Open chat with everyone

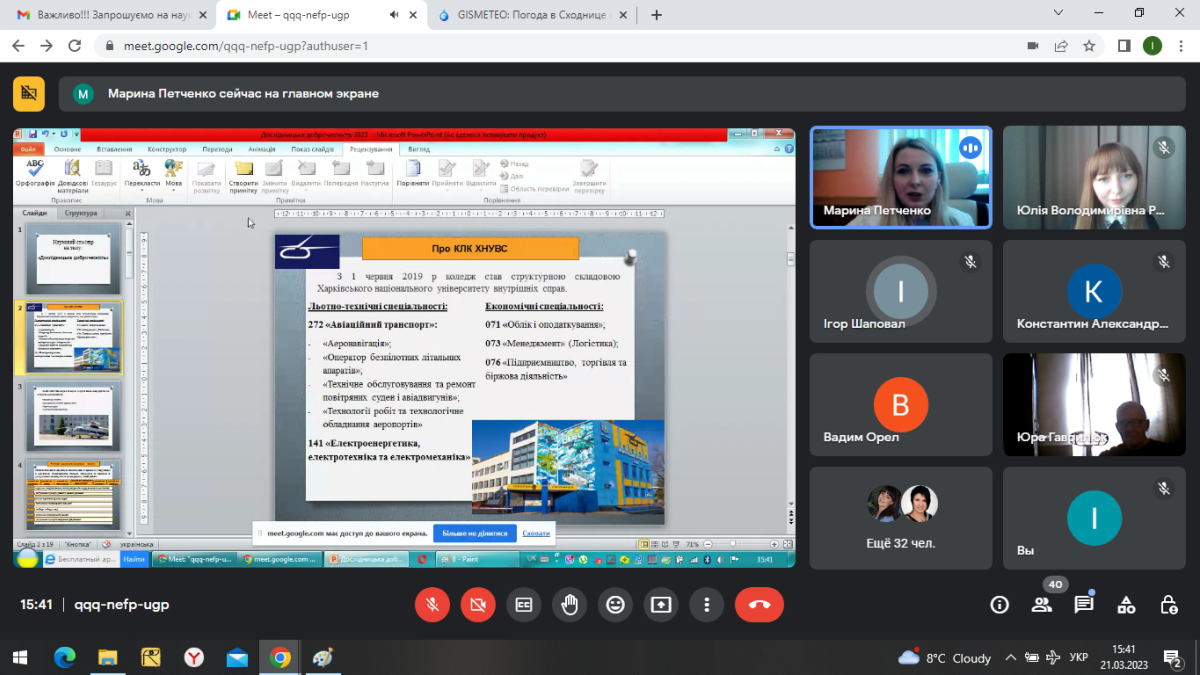click(1084, 605)
